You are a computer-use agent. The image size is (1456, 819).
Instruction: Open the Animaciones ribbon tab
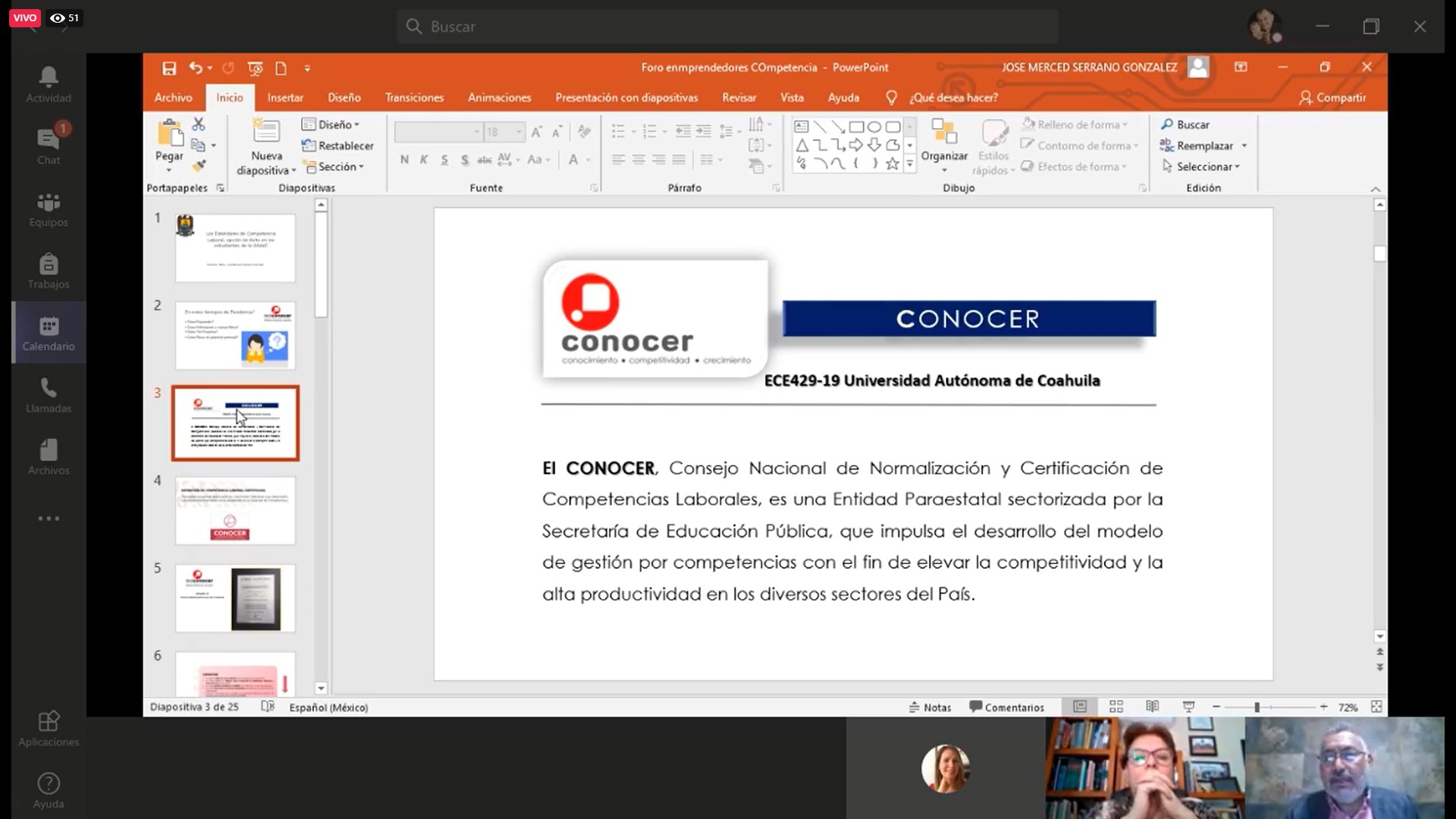[x=499, y=98]
